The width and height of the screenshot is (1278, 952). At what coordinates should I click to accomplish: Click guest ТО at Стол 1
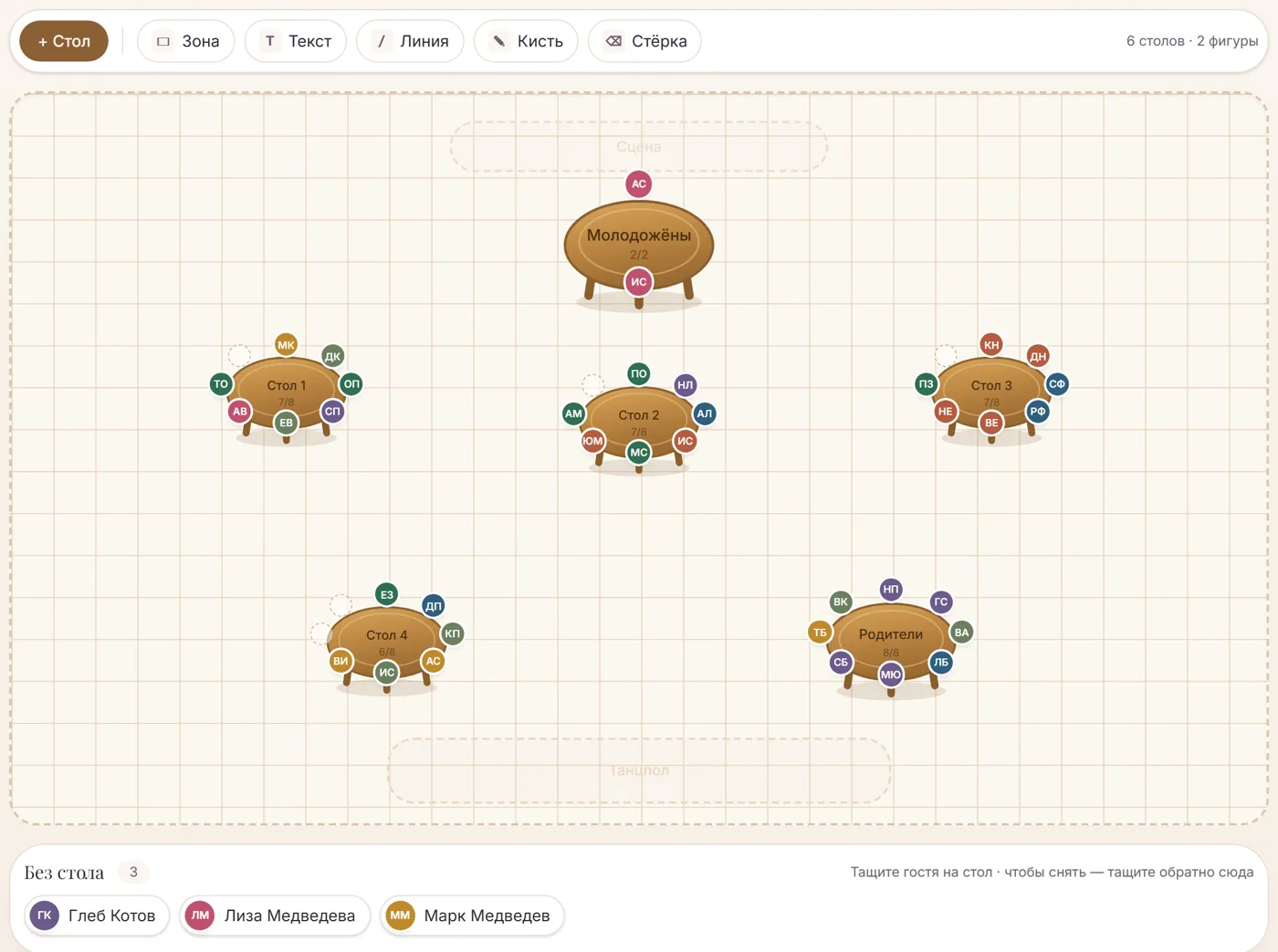point(221,384)
